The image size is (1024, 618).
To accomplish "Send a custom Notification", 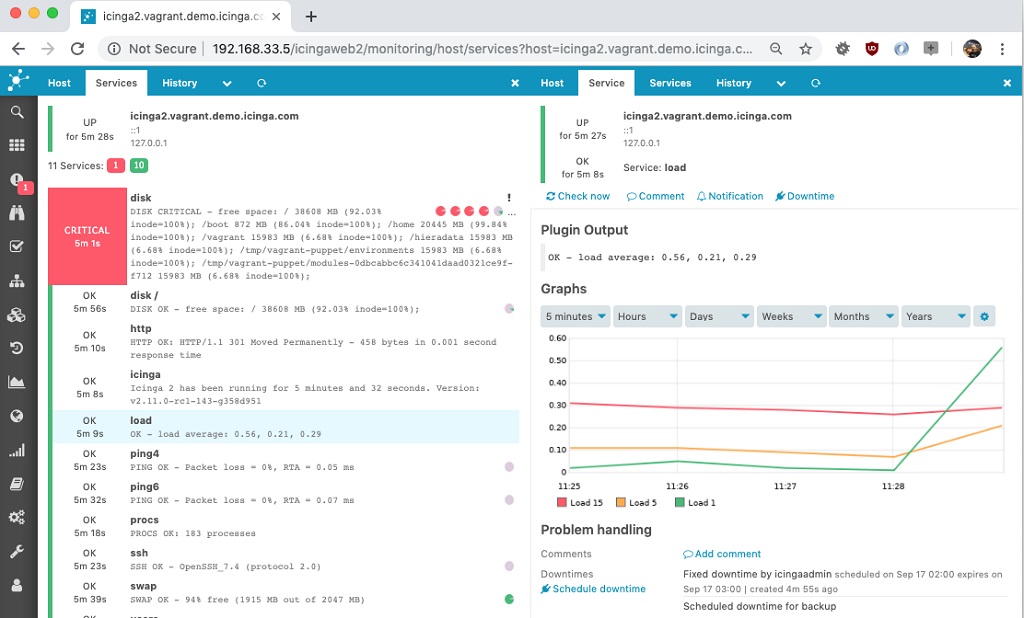I will [x=729, y=196].
